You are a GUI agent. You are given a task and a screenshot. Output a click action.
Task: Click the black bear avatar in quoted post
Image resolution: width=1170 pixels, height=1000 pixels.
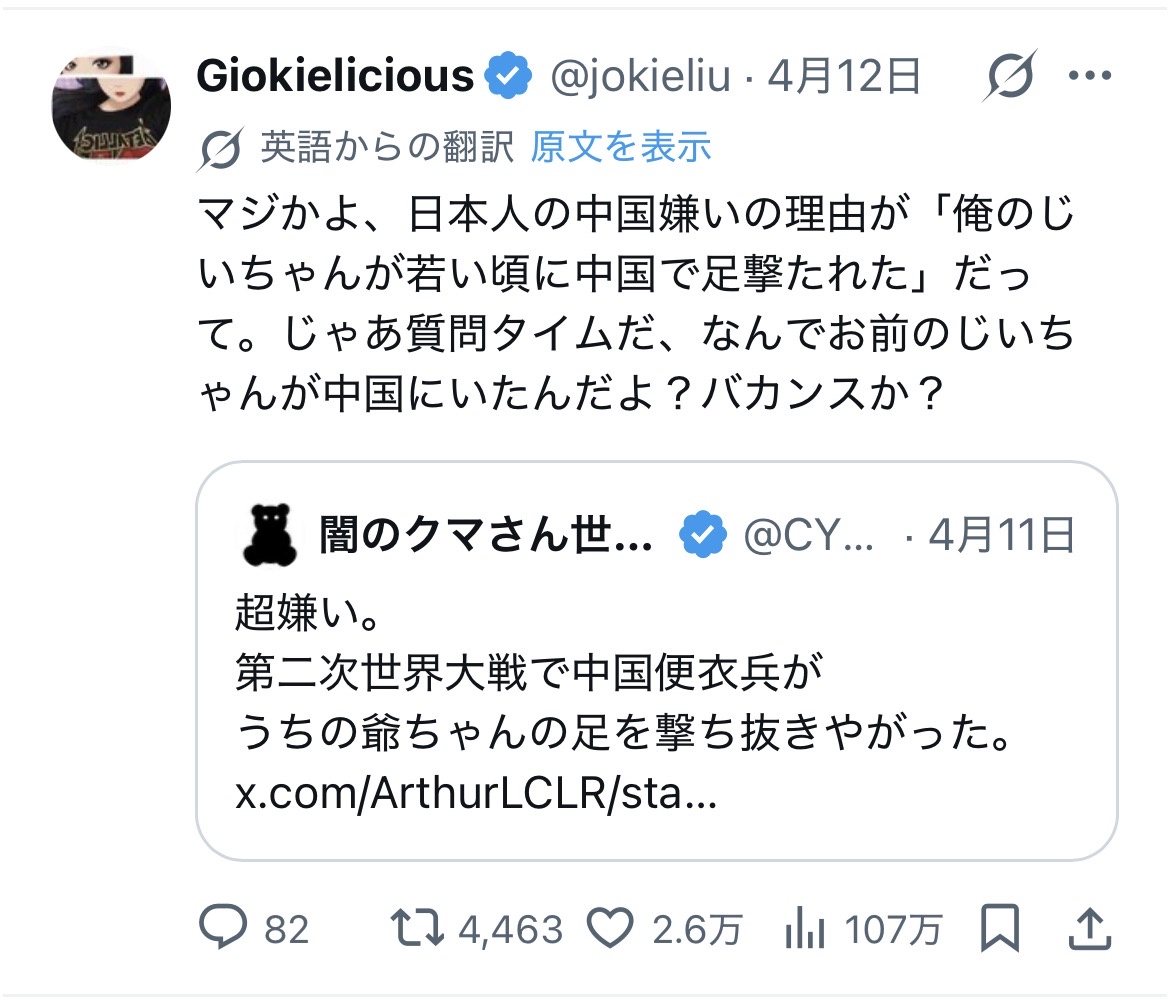[269, 535]
